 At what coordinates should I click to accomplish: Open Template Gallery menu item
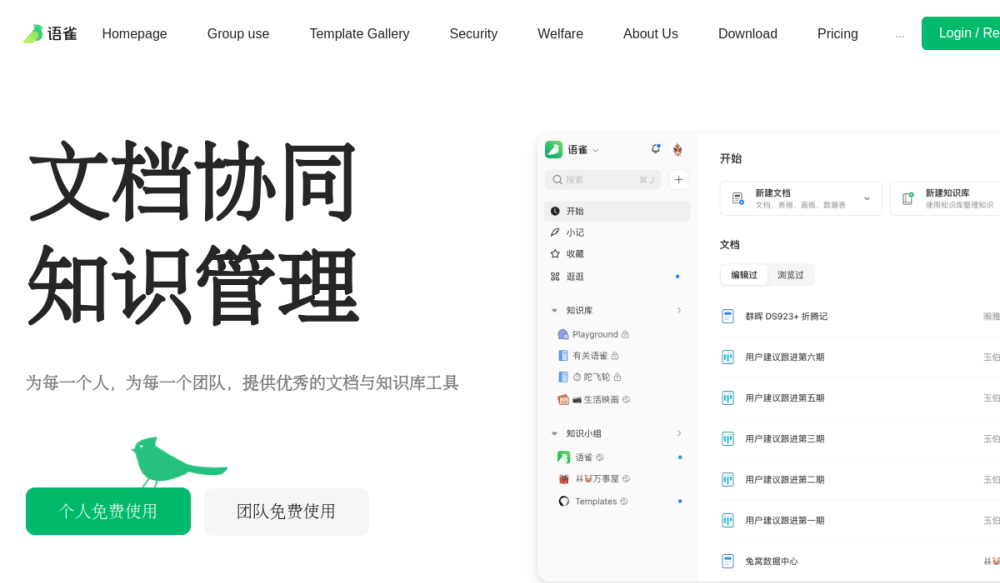359,34
